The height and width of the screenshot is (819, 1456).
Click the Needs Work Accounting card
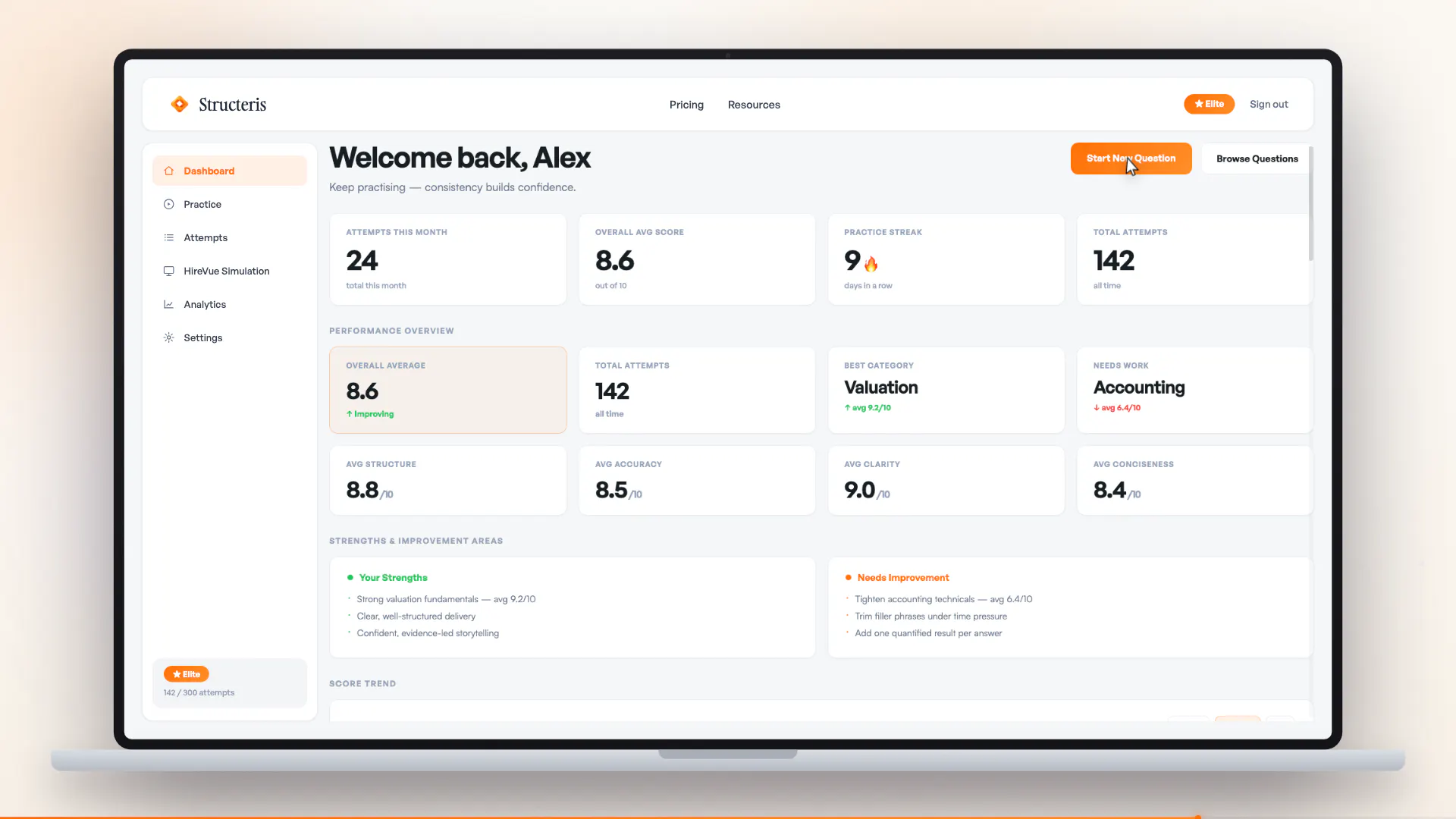tap(1194, 390)
